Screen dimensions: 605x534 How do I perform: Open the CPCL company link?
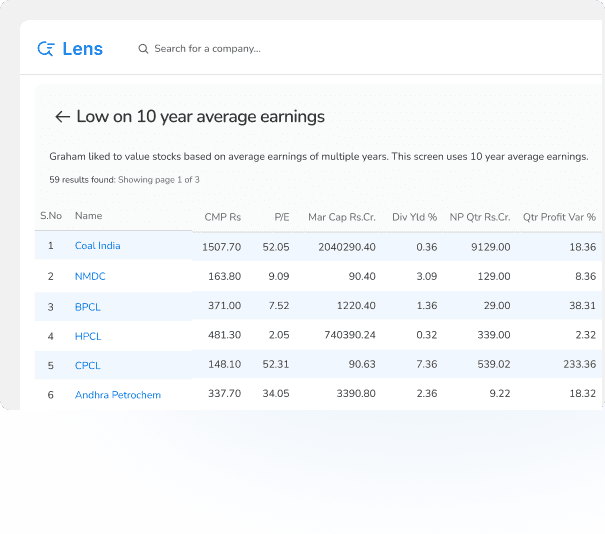pos(88,366)
